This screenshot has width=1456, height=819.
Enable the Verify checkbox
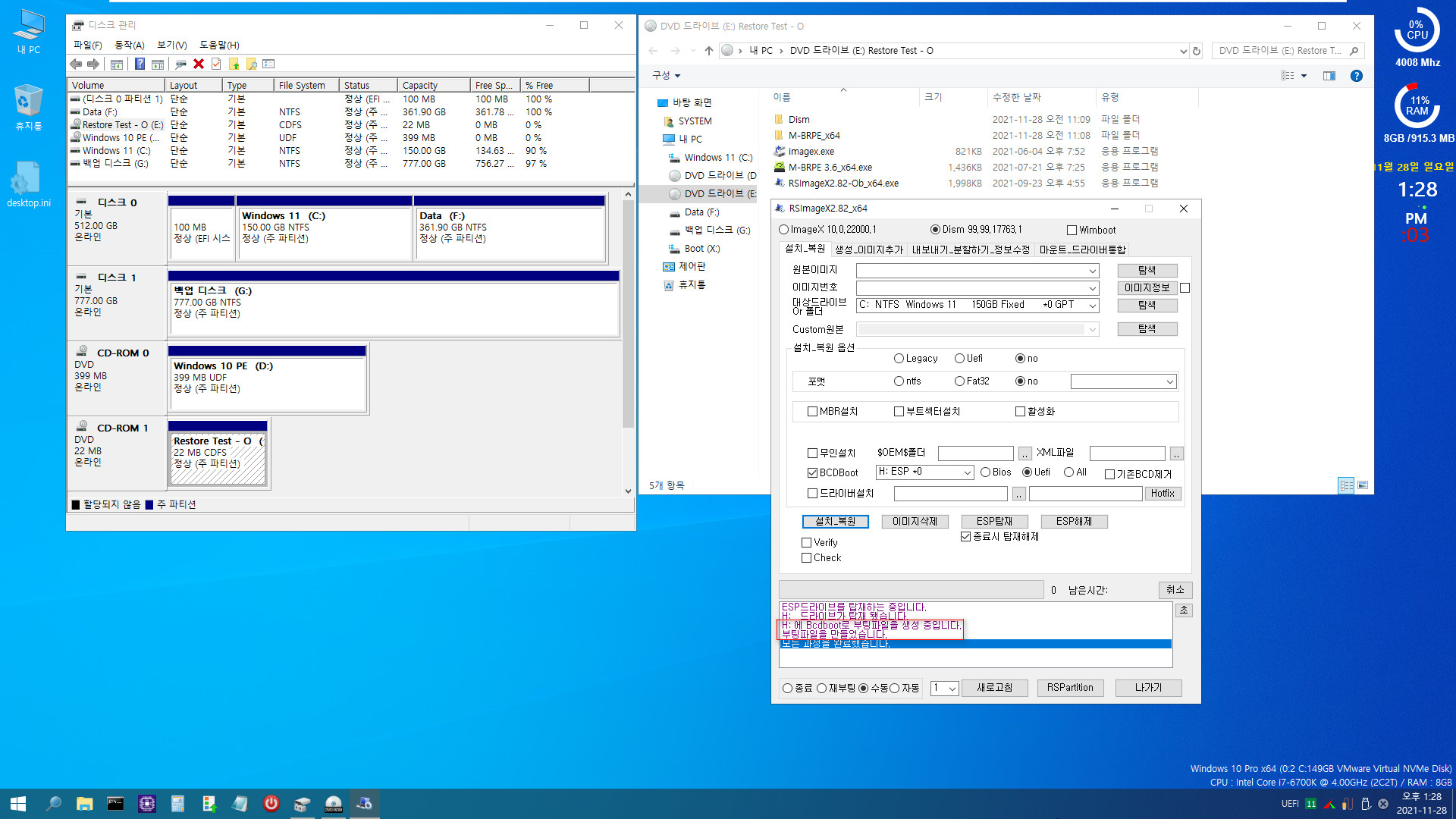(x=807, y=543)
